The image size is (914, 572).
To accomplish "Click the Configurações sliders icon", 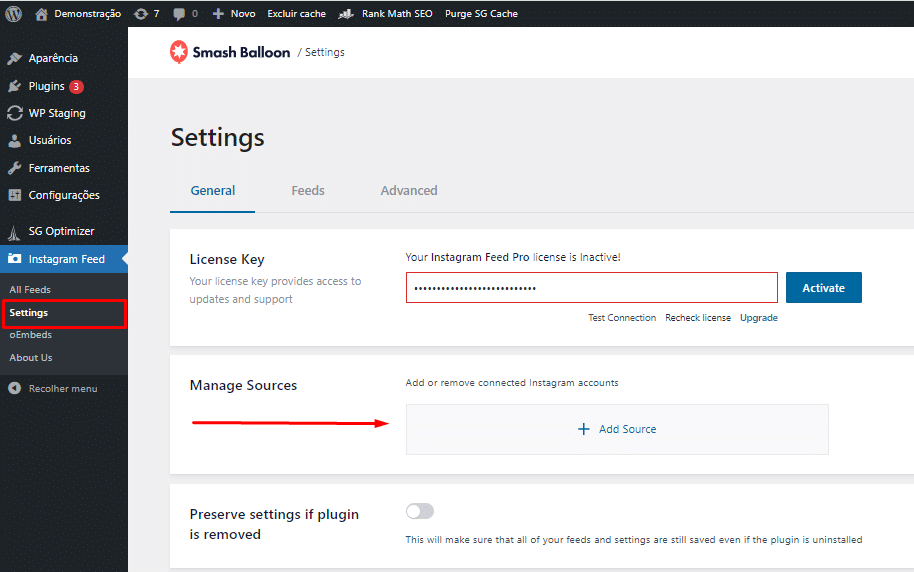I will [15, 195].
